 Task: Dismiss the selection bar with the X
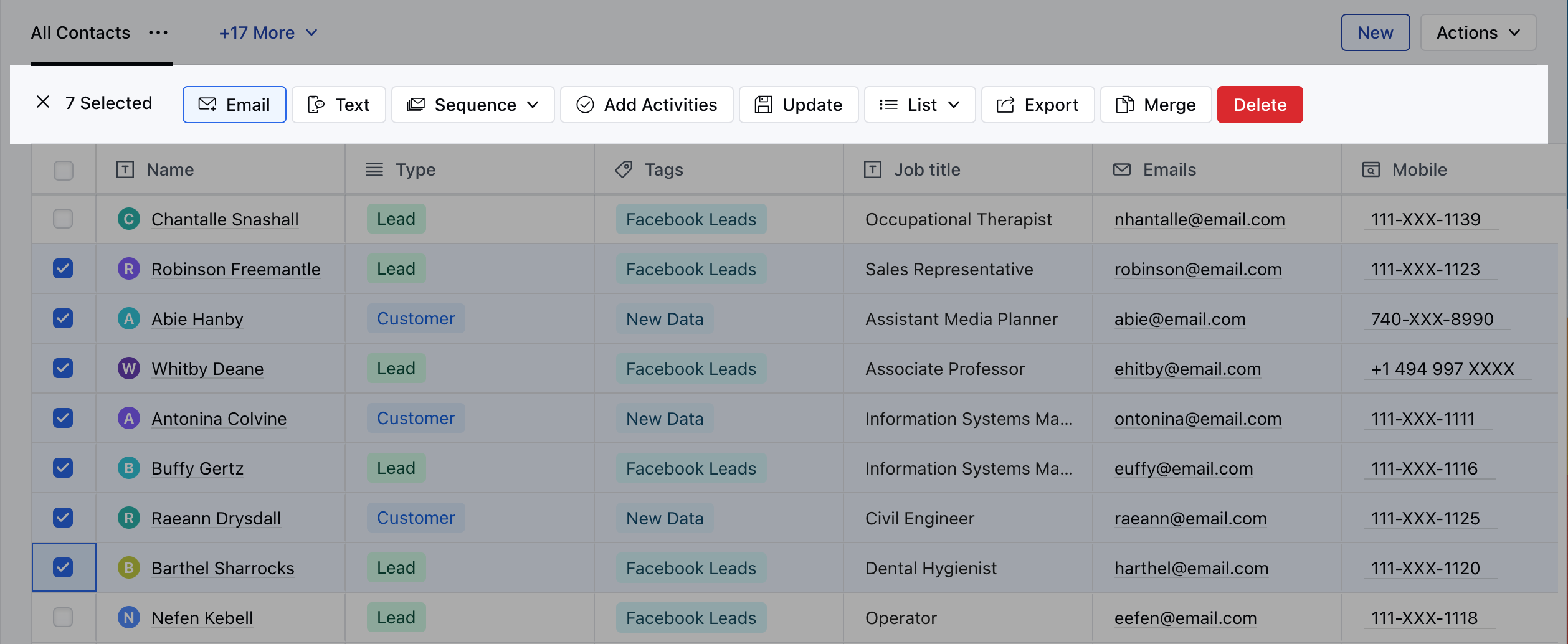pos(43,103)
